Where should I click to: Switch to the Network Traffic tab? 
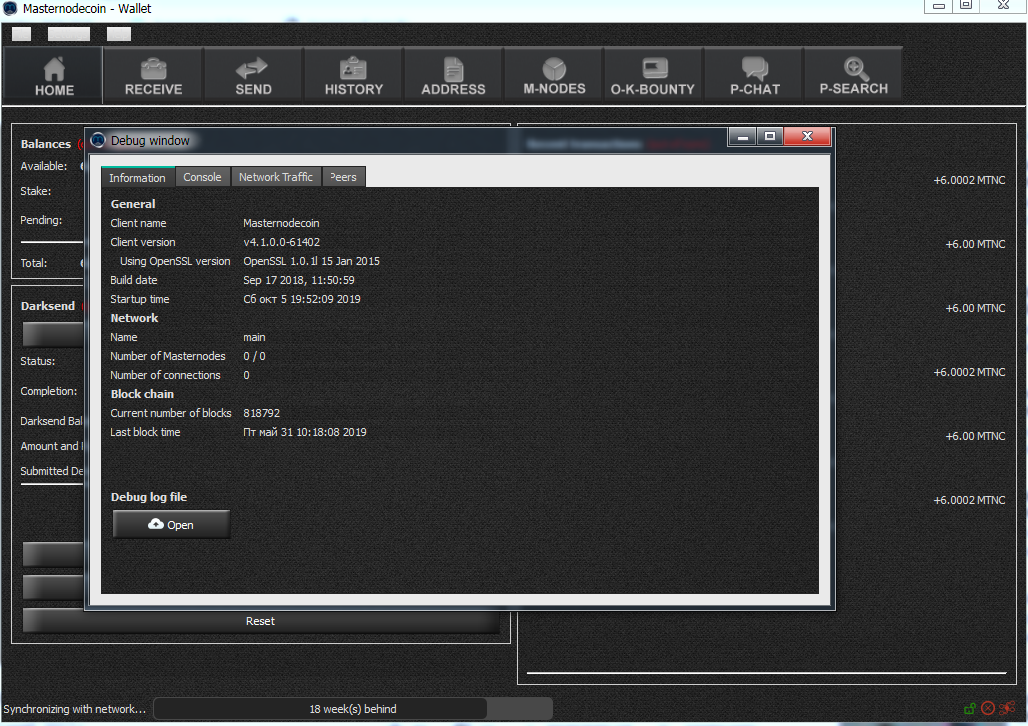pos(276,177)
